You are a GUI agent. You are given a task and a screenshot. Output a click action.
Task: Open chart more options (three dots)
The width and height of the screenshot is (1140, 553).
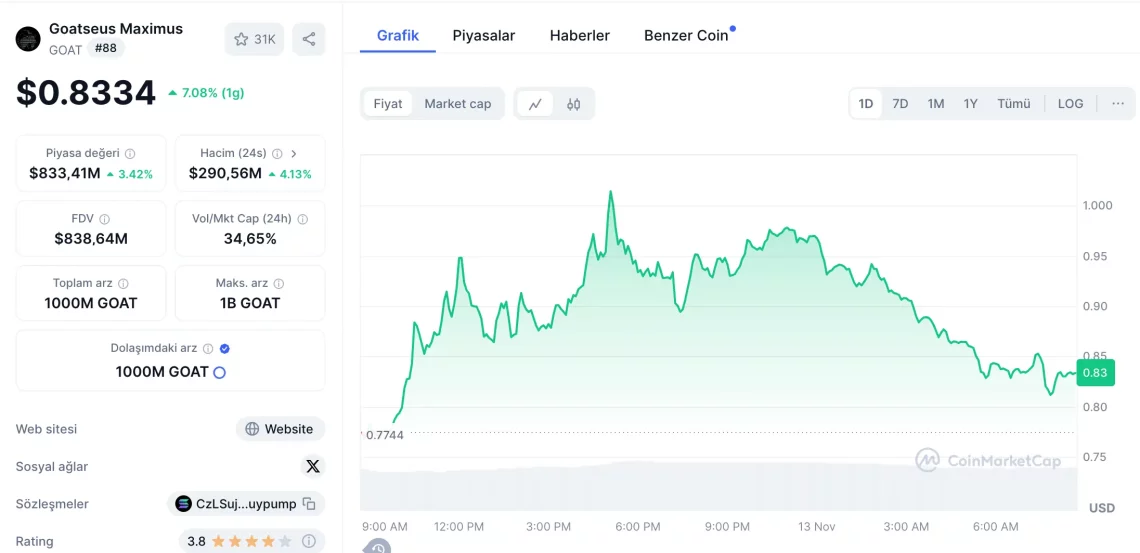point(1118,104)
